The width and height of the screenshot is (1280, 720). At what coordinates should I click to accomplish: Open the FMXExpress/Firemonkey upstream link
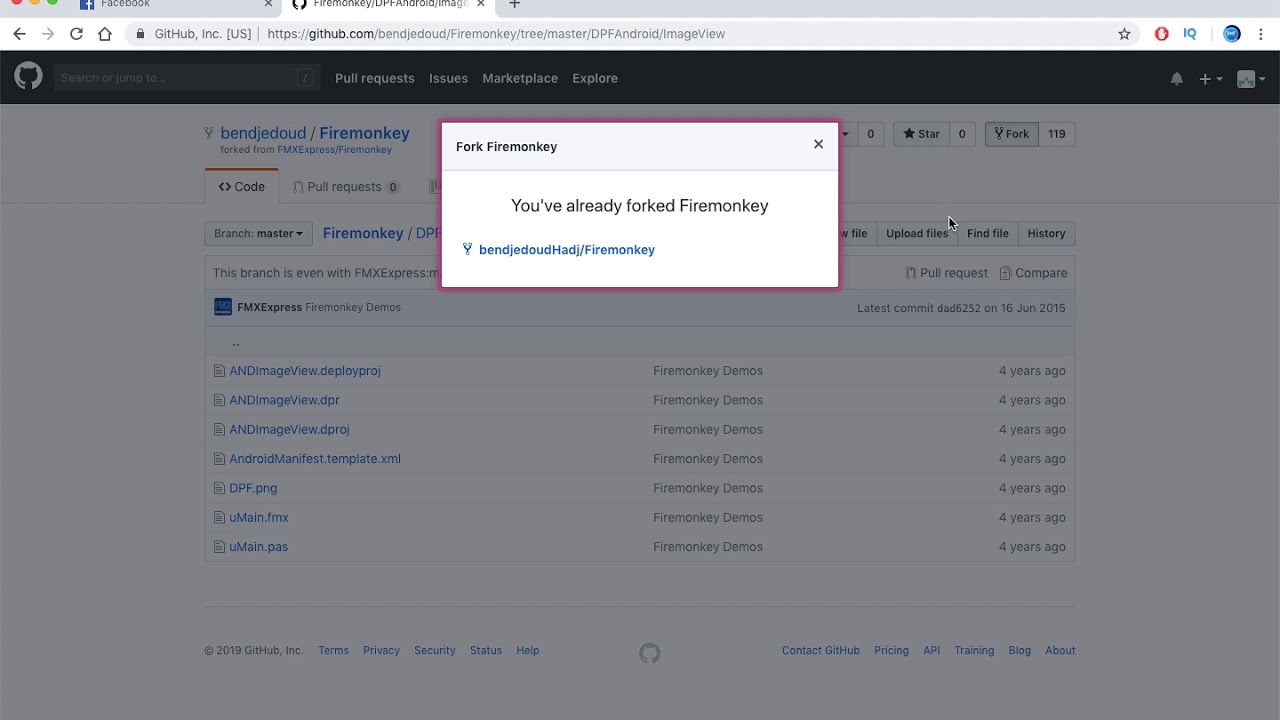click(x=334, y=150)
